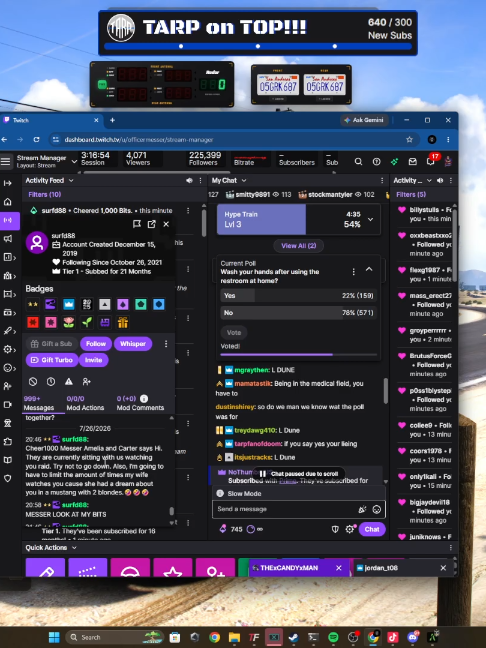Click the Send a message field
Image resolution: width=486 pixels, height=648 pixels.
click(x=286, y=509)
